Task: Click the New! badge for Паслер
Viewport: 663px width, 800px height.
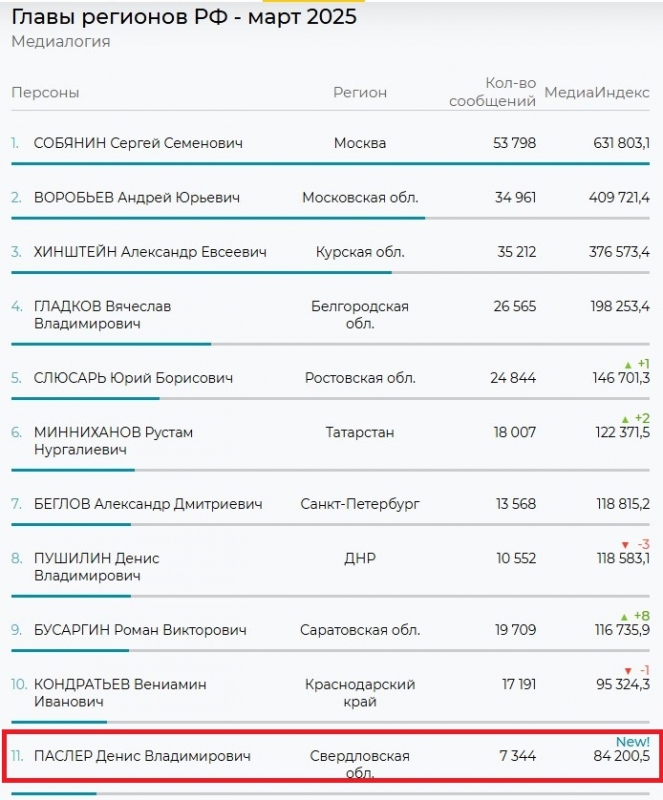Action: tap(632, 742)
